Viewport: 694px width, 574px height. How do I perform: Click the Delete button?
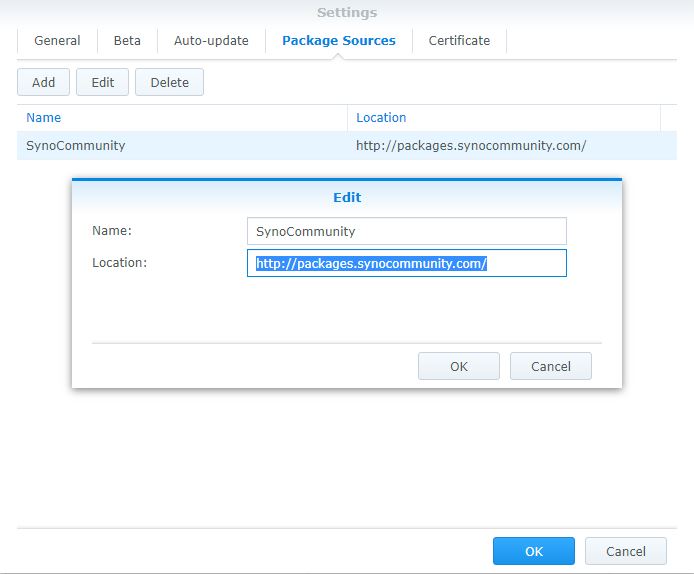170,82
